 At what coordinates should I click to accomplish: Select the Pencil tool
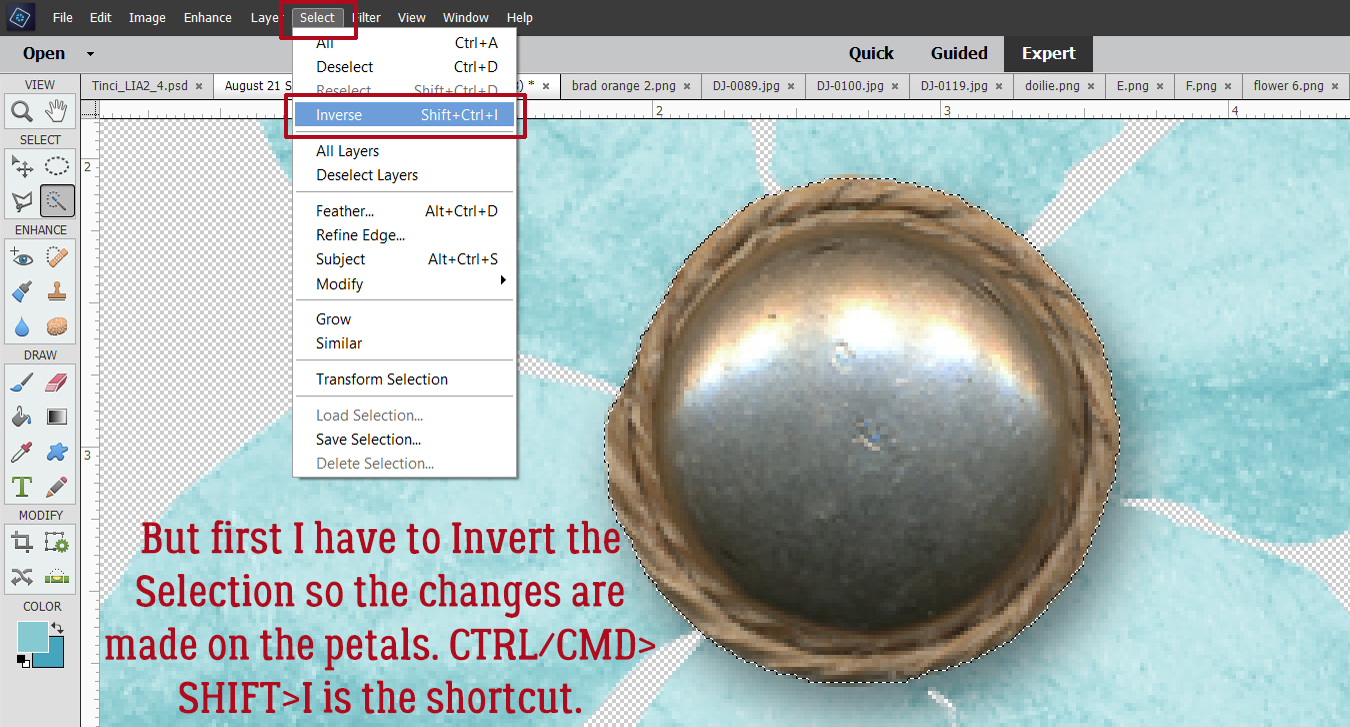[58, 487]
